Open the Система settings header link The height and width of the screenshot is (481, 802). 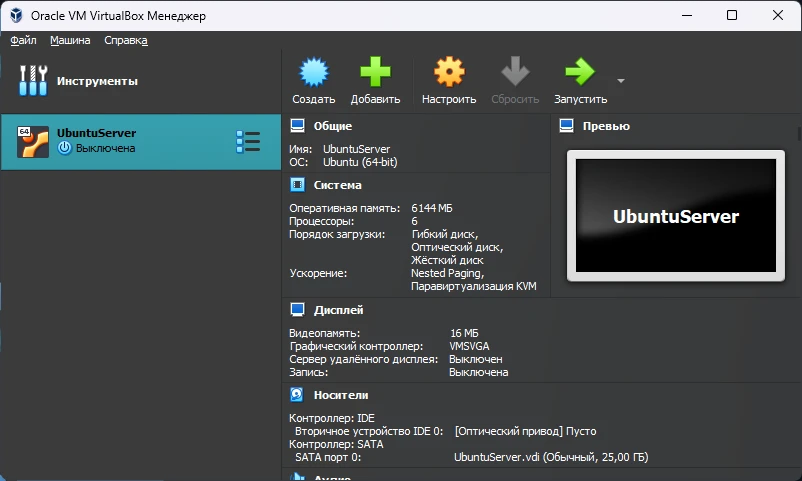(338, 185)
